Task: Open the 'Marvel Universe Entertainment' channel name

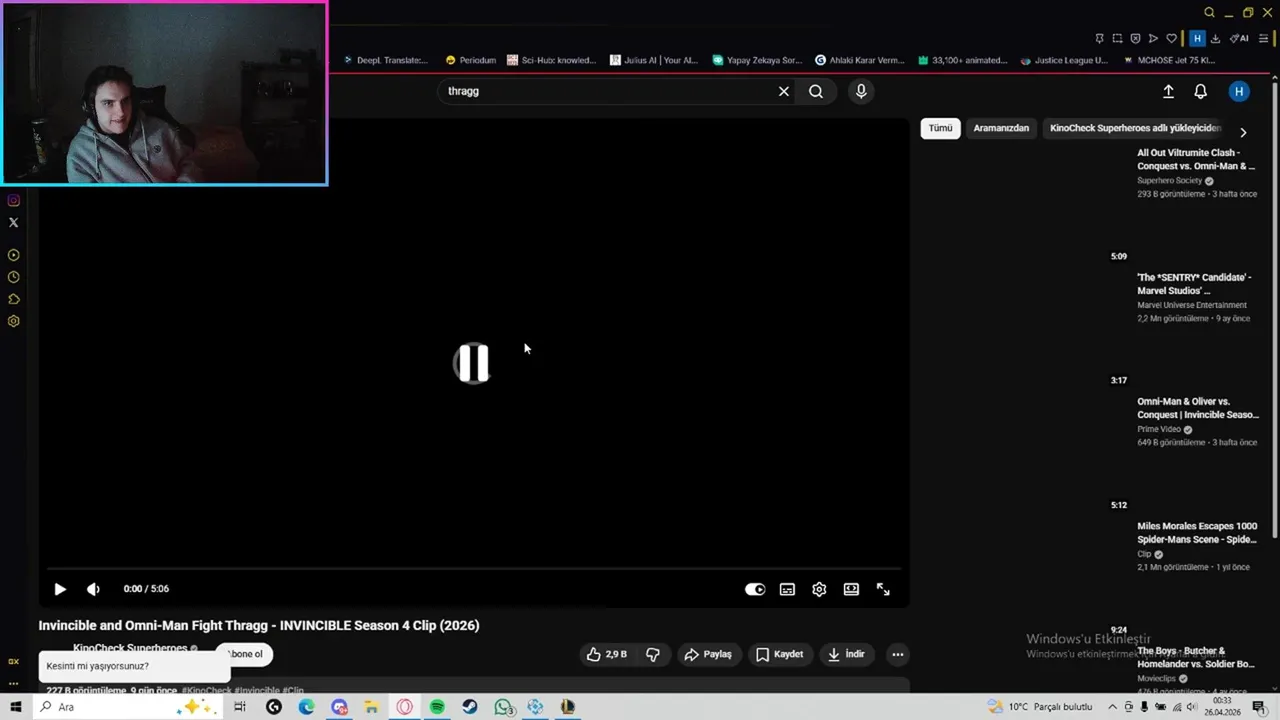Action: (x=1192, y=305)
